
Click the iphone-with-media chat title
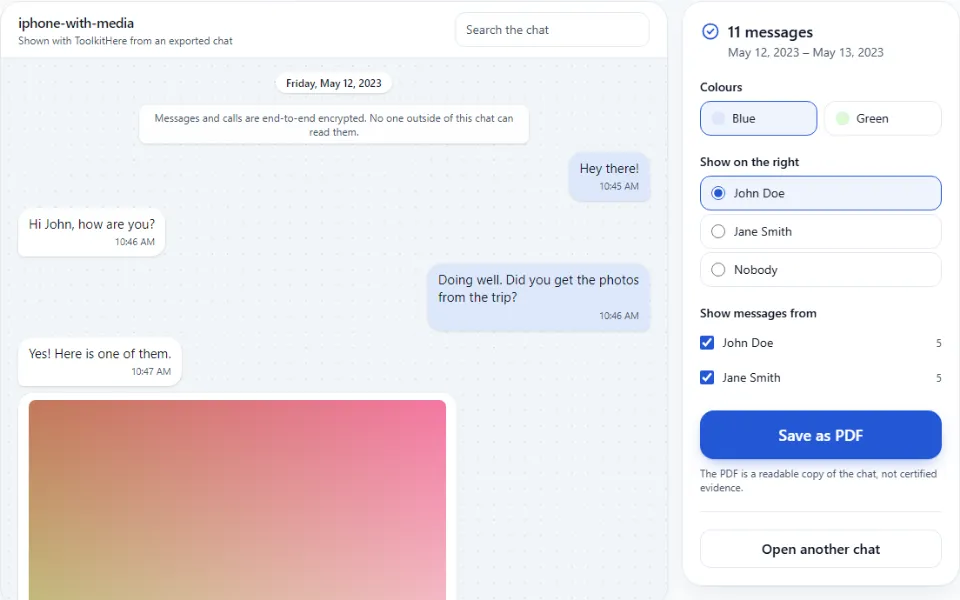tap(76, 23)
